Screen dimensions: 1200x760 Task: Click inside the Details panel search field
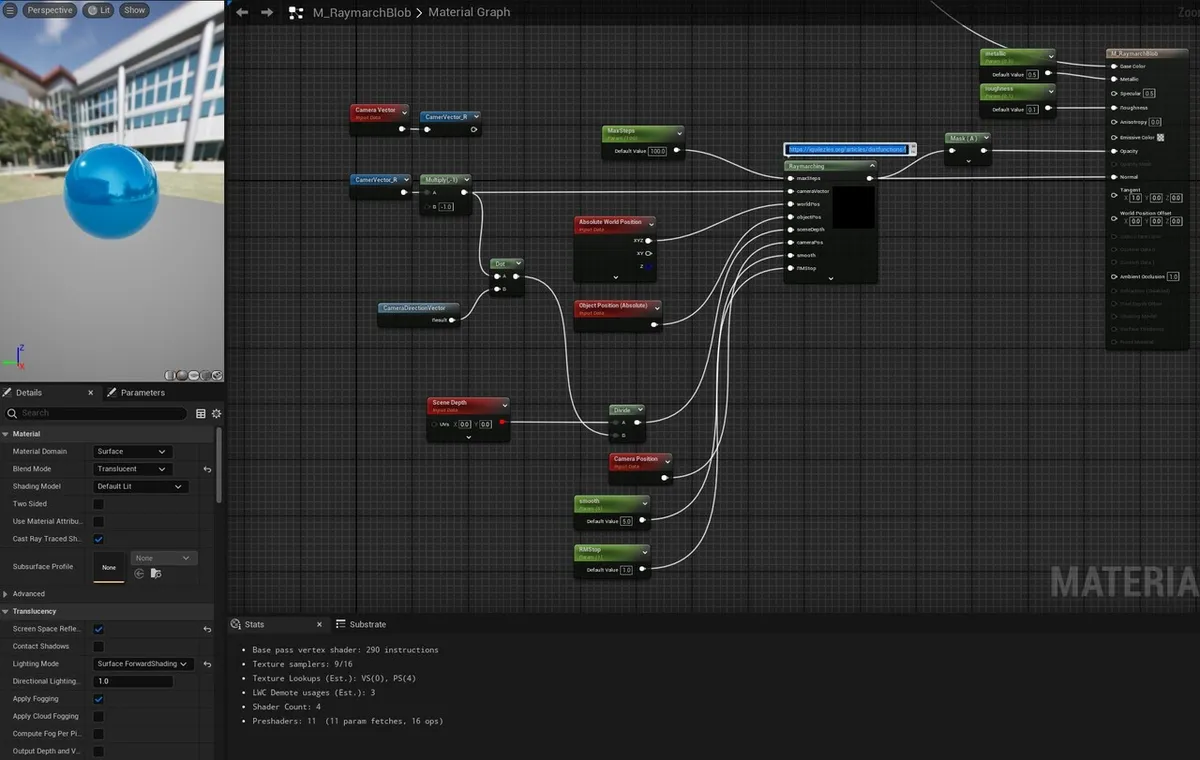100,413
